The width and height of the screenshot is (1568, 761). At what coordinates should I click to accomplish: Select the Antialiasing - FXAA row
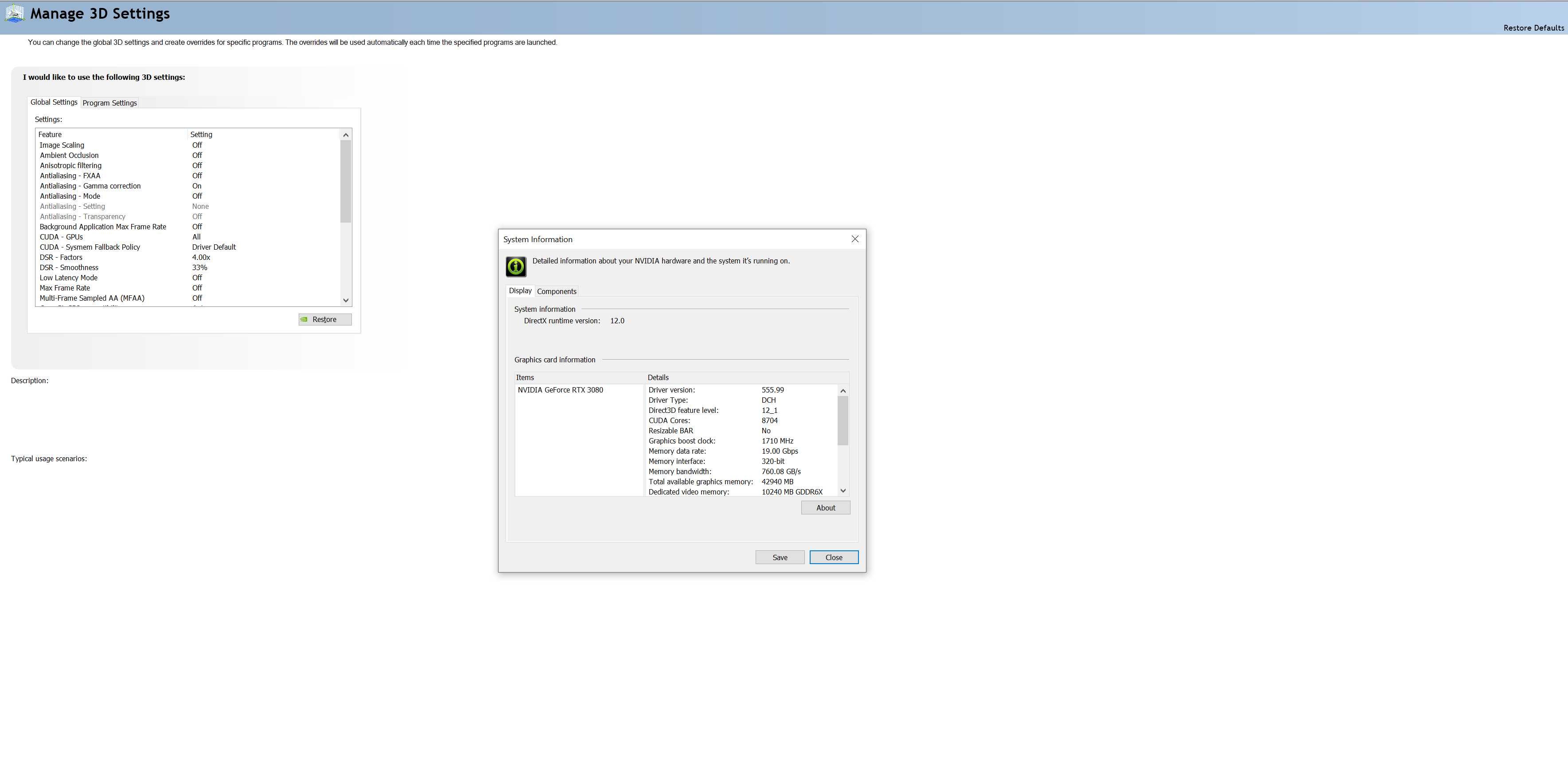[x=187, y=176]
